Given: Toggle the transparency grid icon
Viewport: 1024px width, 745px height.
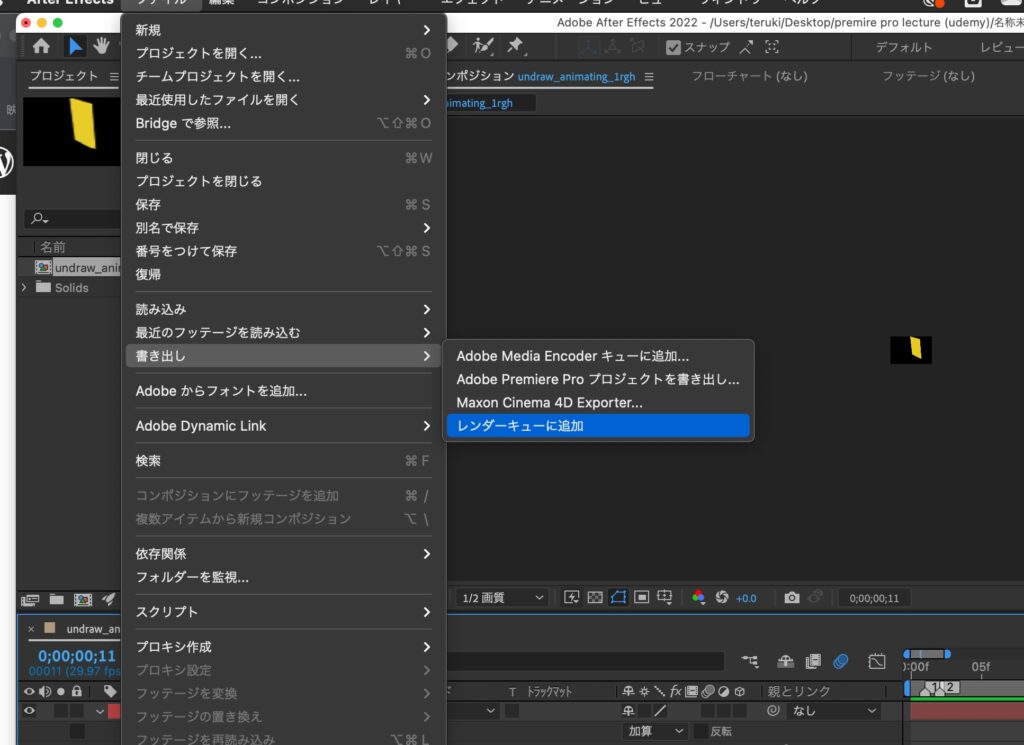Looking at the screenshot, I should [x=596, y=598].
